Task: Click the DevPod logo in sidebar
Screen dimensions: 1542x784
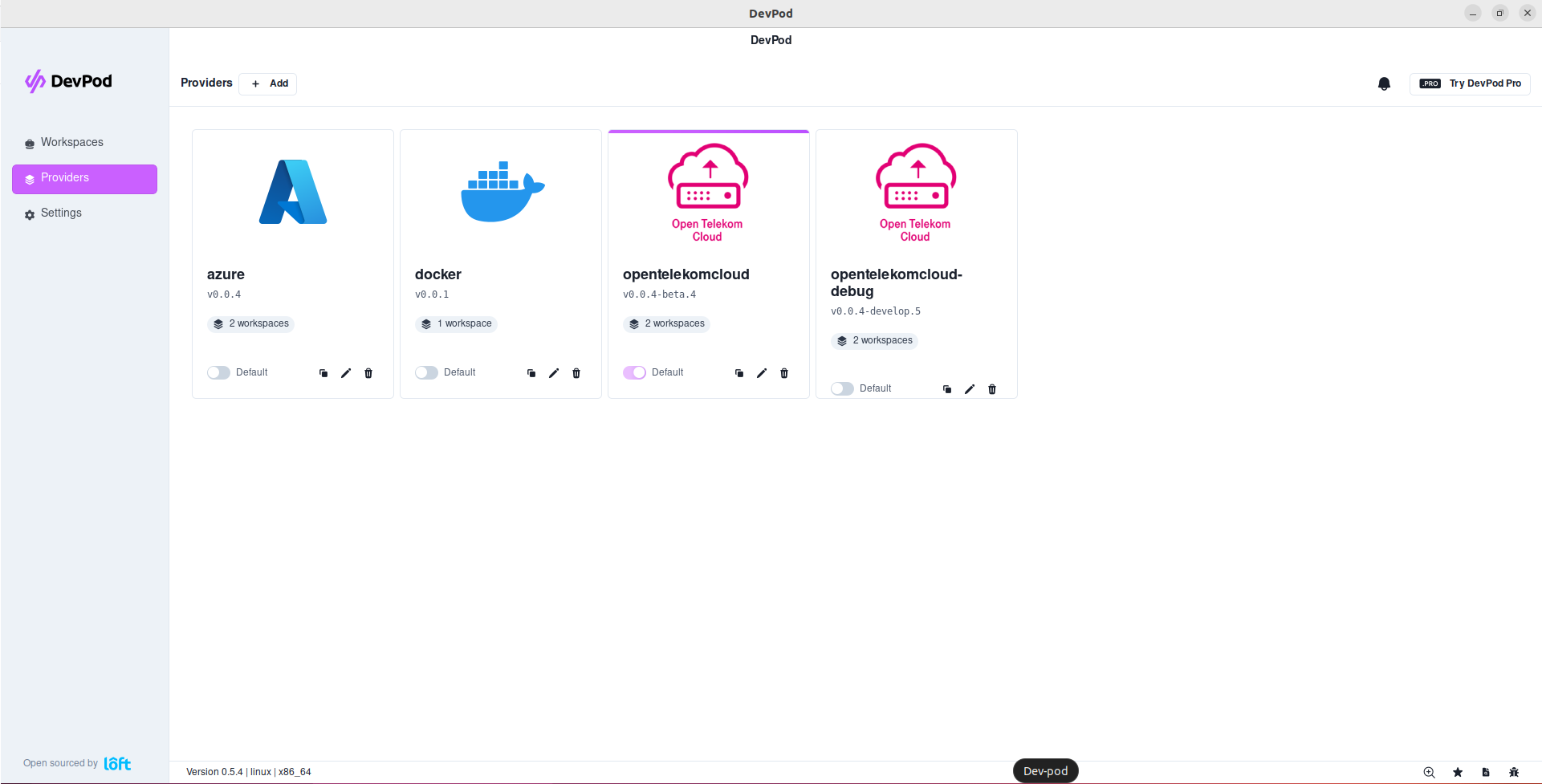Action: tap(68, 81)
